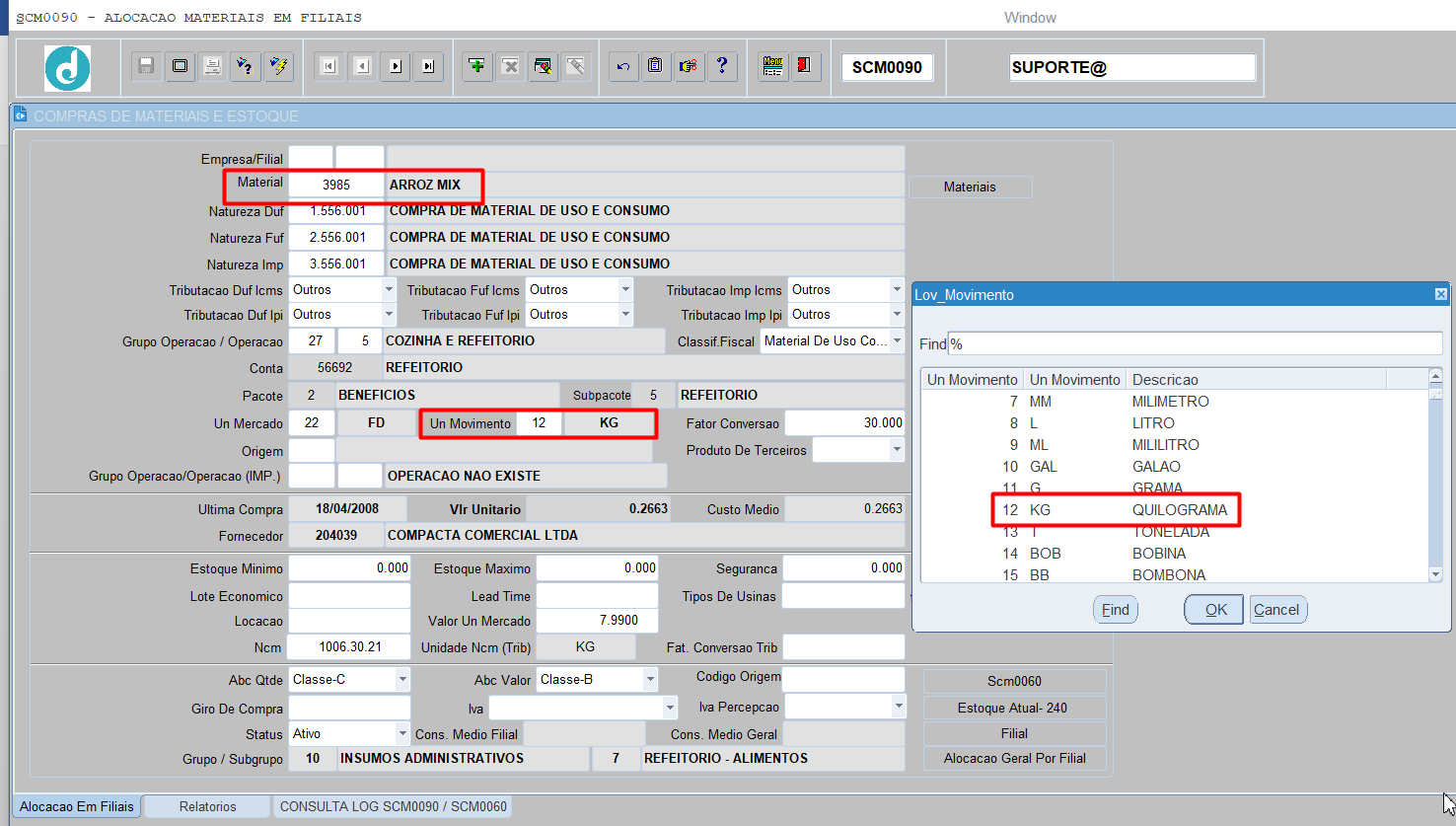Go to the next record icon
This screenshot has height=826, width=1456.
click(x=396, y=66)
